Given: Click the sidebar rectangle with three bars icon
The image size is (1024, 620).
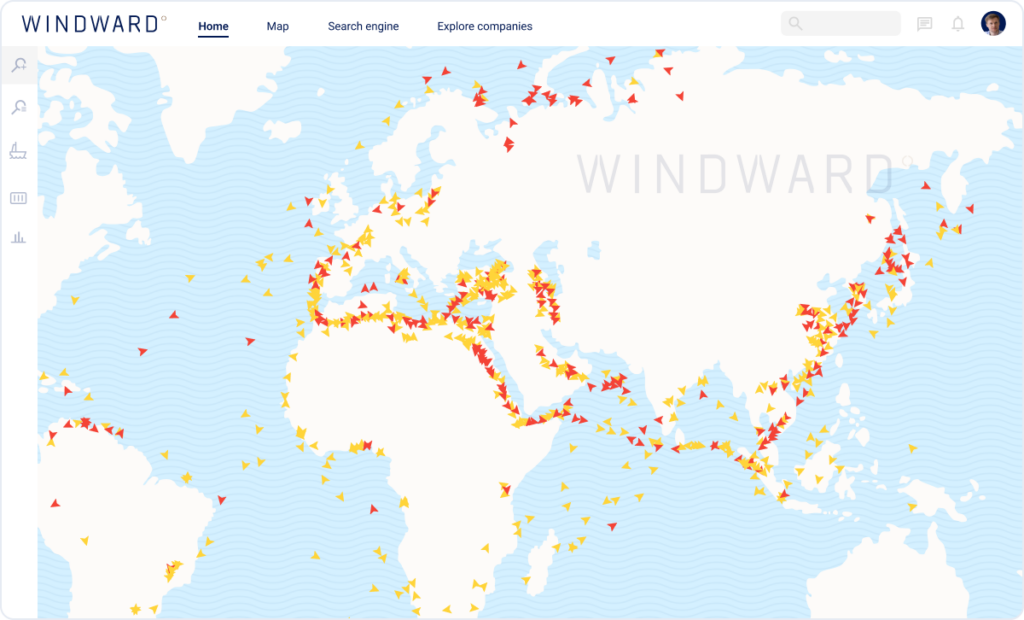Looking at the screenshot, I should click(18, 198).
